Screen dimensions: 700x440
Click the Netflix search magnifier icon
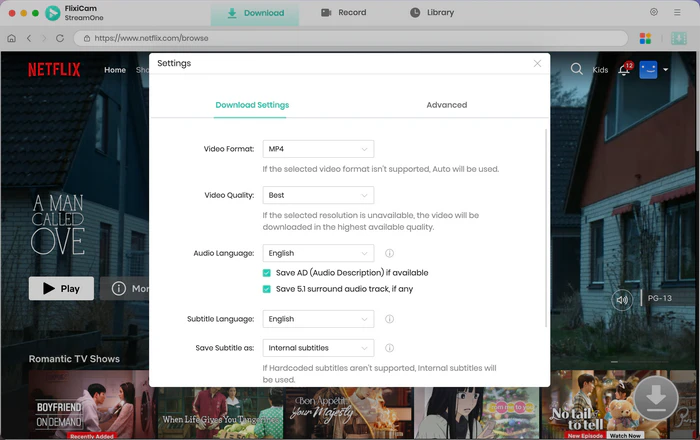click(x=577, y=69)
